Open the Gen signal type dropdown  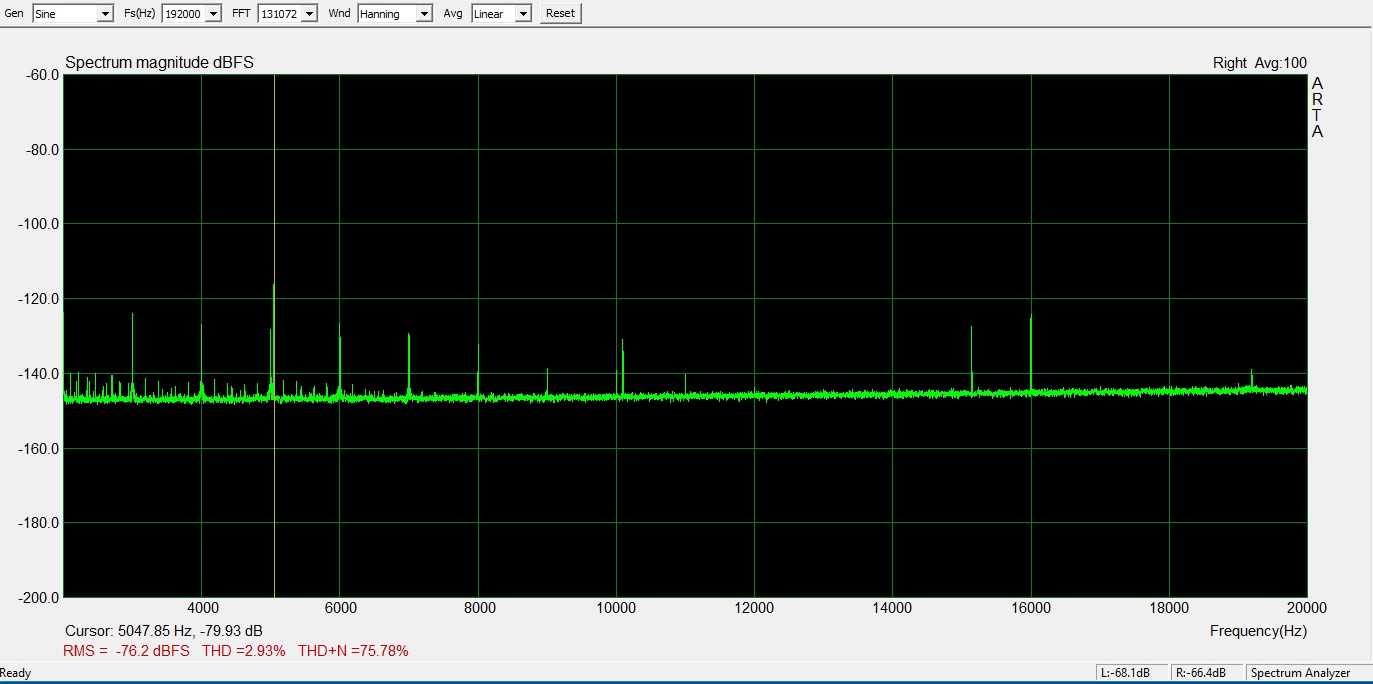click(x=73, y=14)
